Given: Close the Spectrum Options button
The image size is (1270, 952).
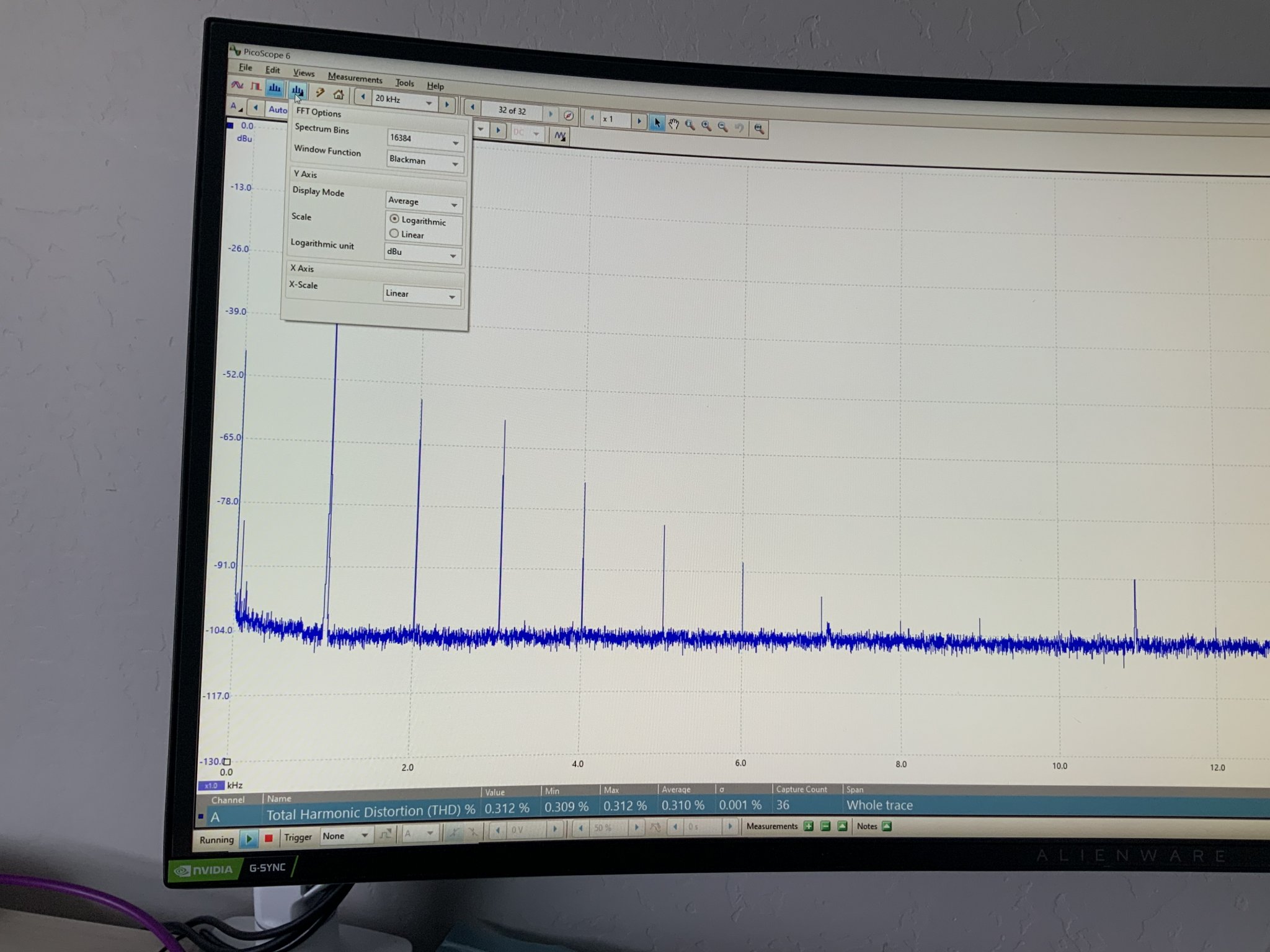Looking at the screenshot, I should pyautogui.click(x=298, y=91).
